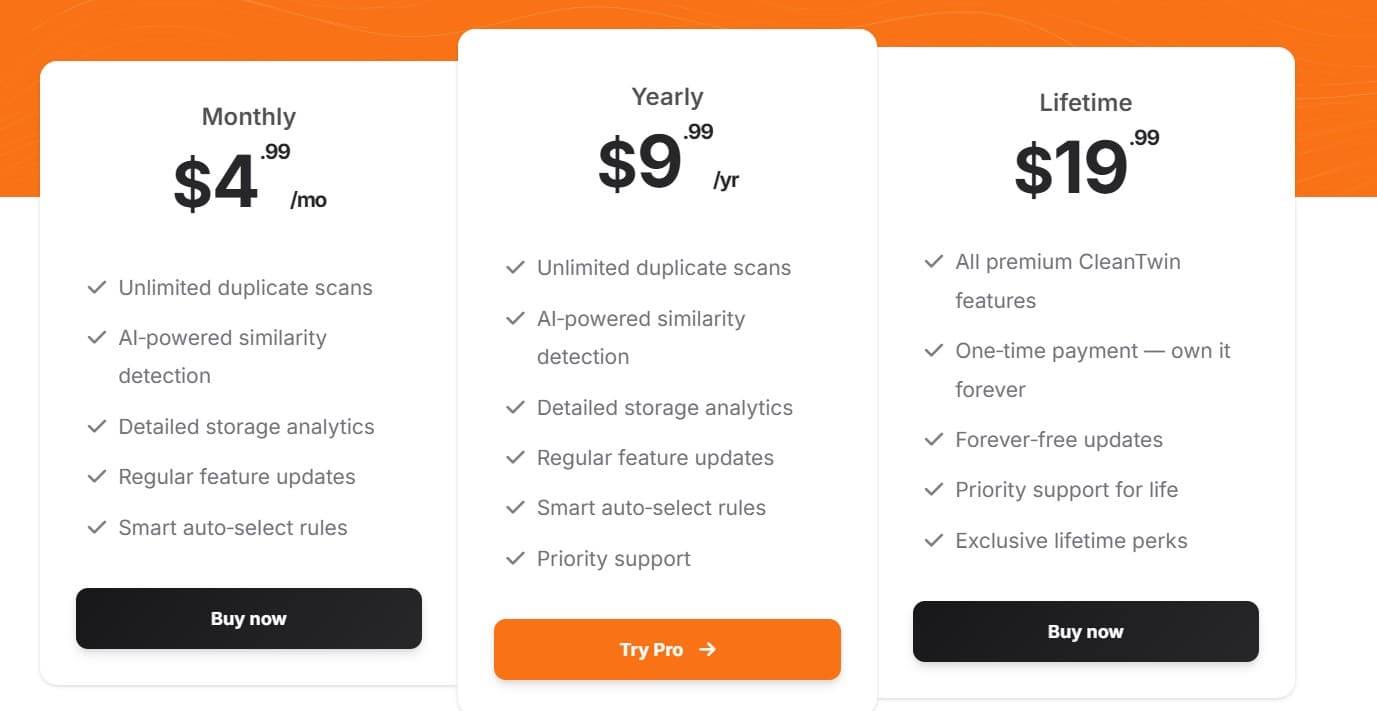Click the checkmark beside One-time payment — own it forever
The height and width of the screenshot is (711, 1377).
point(934,351)
